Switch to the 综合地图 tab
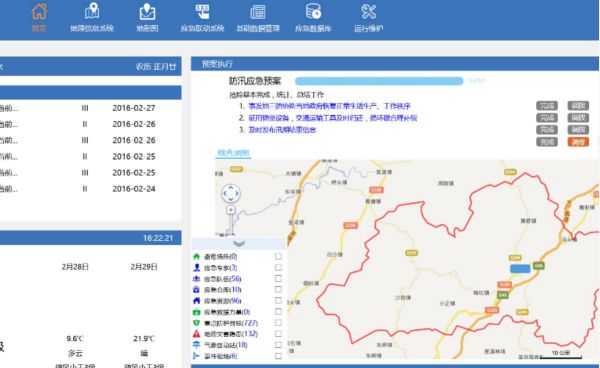 click(233, 153)
